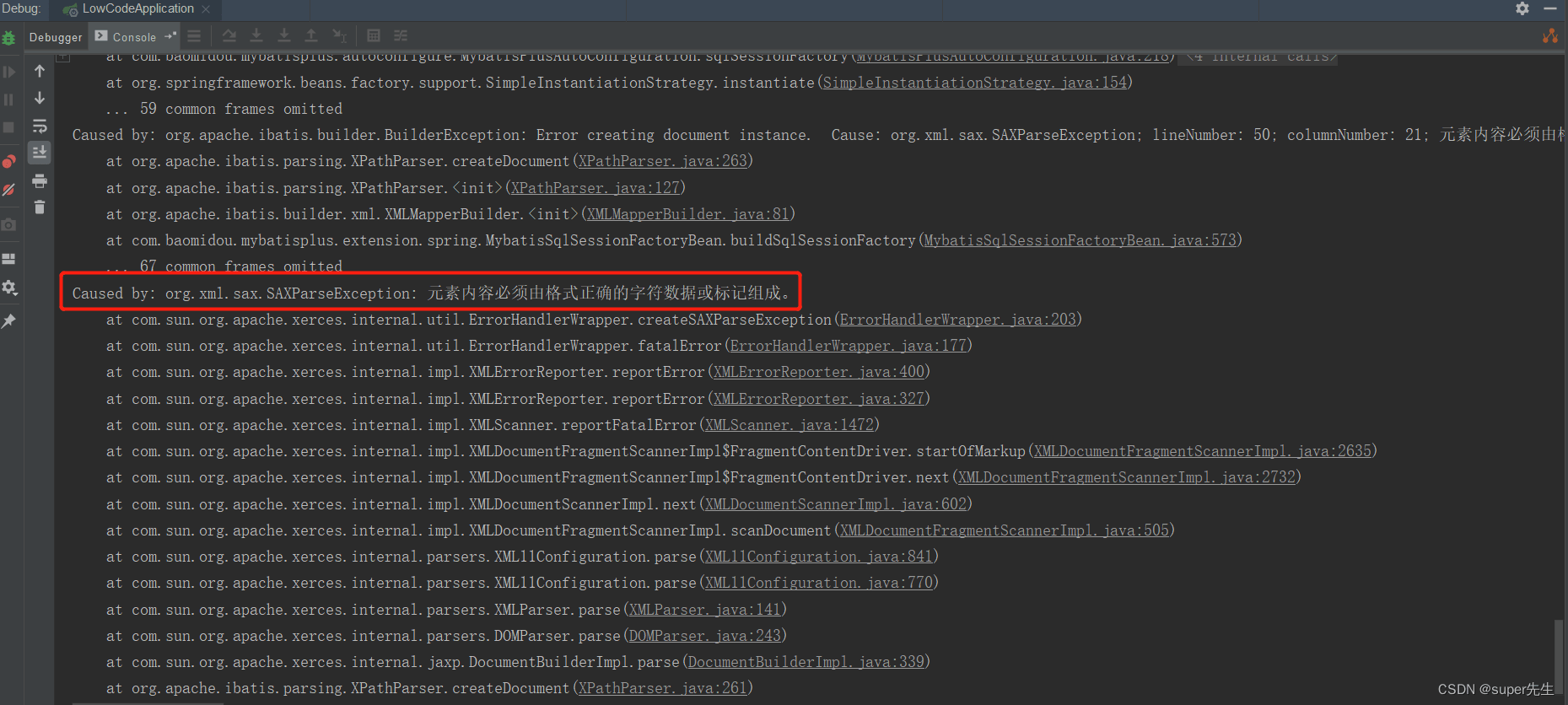Expand the '4 internal calls' folded region
This screenshot has width=1568, height=705.
point(1261,57)
